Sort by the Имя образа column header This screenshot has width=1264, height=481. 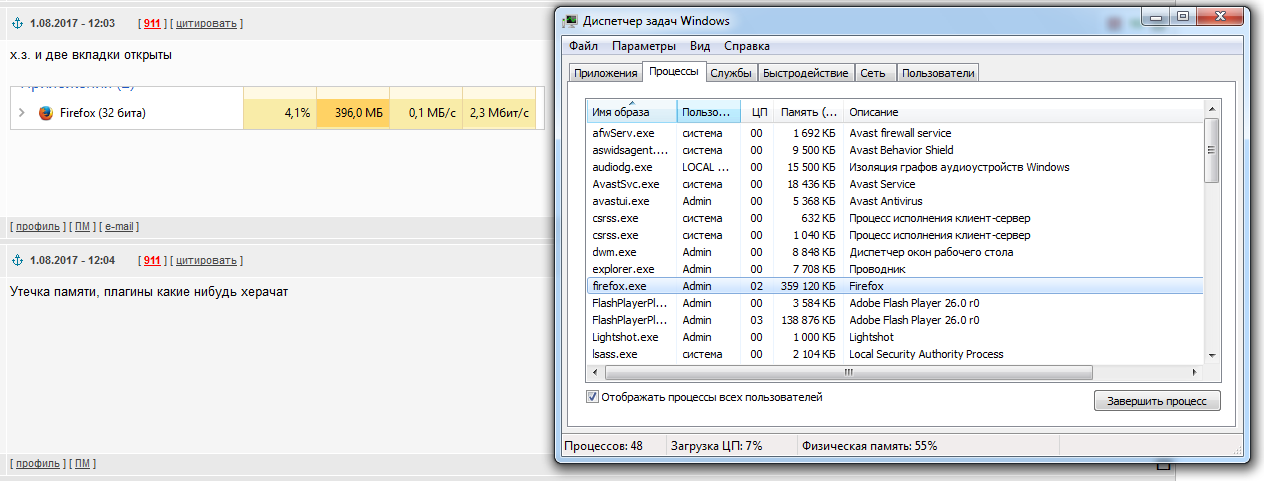632,111
